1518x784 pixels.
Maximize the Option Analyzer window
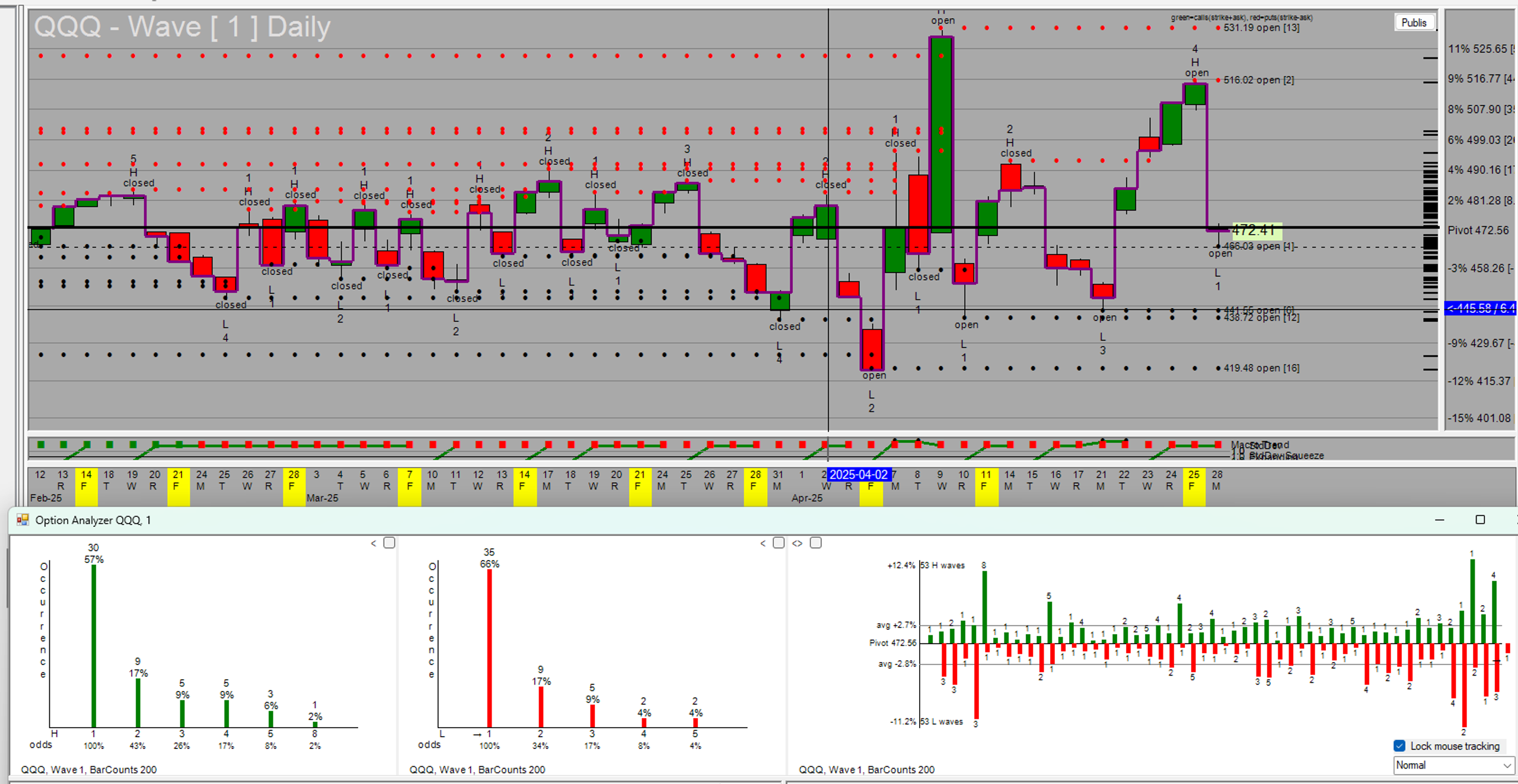pyautogui.click(x=1481, y=520)
